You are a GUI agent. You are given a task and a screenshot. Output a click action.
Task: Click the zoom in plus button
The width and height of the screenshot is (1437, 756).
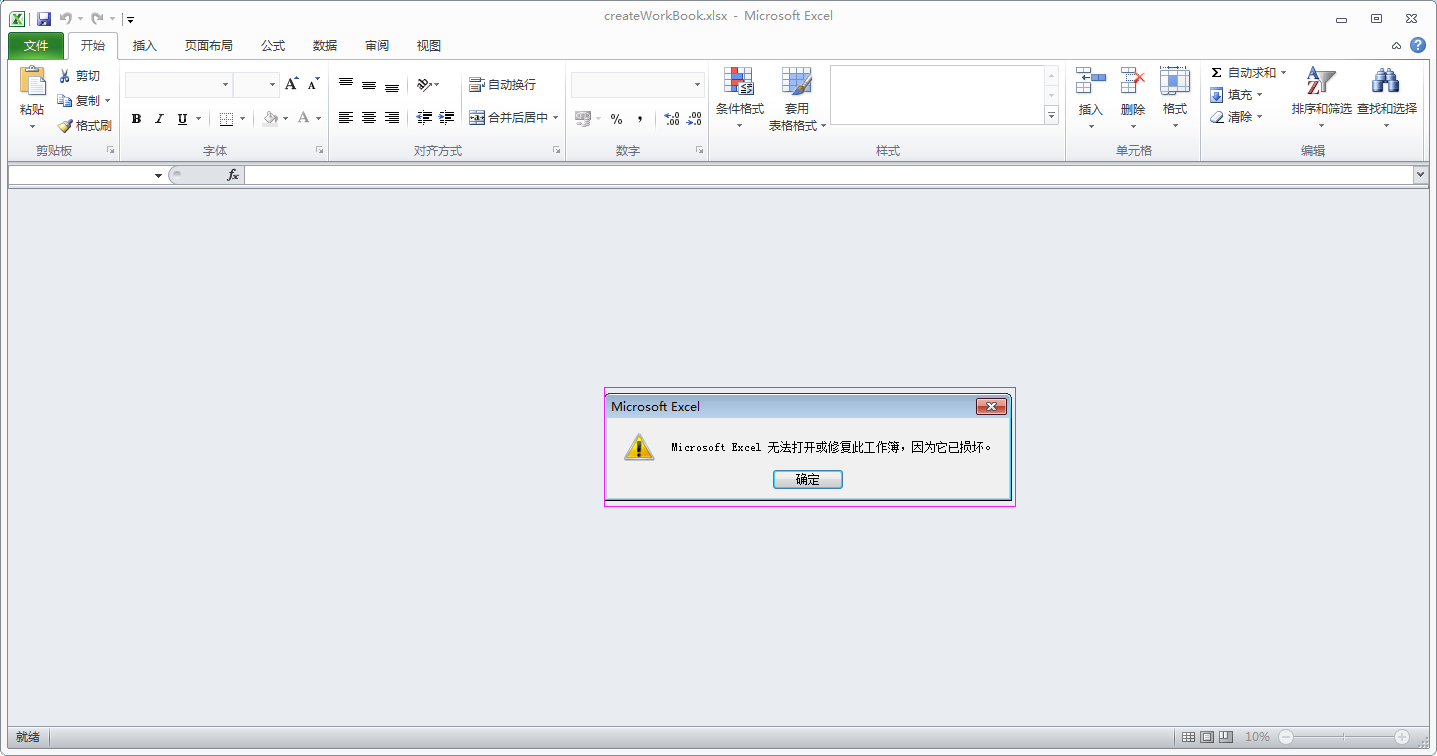[1402, 737]
